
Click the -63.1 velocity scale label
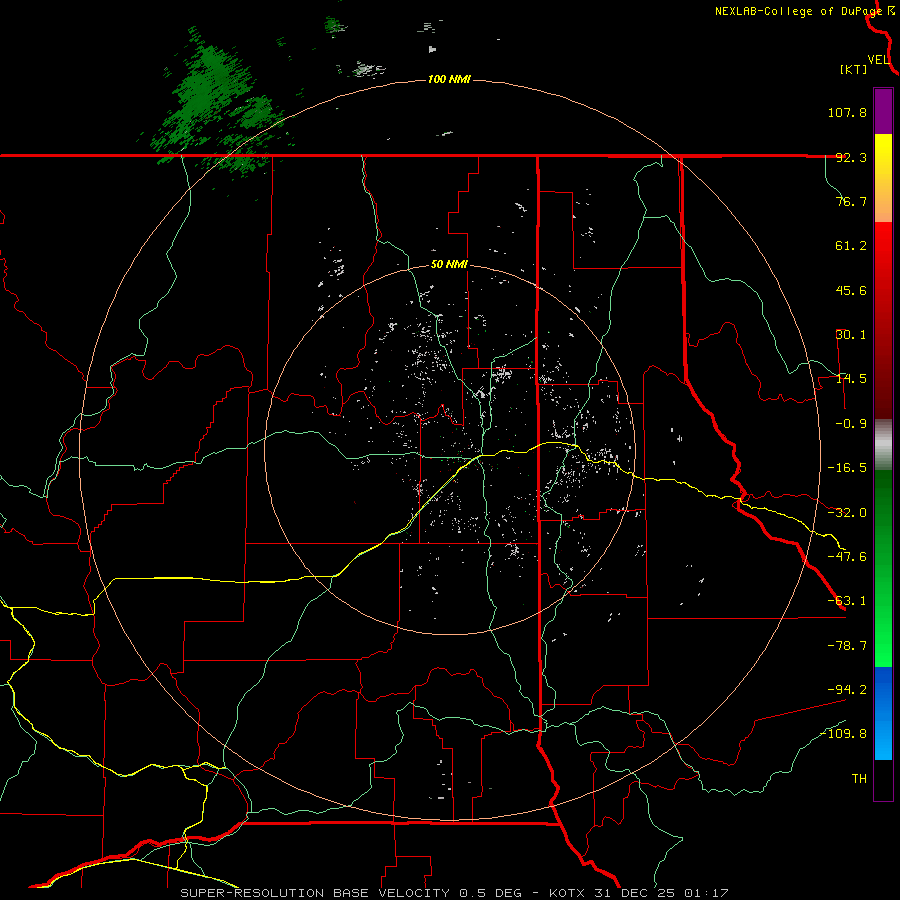pos(847,601)
